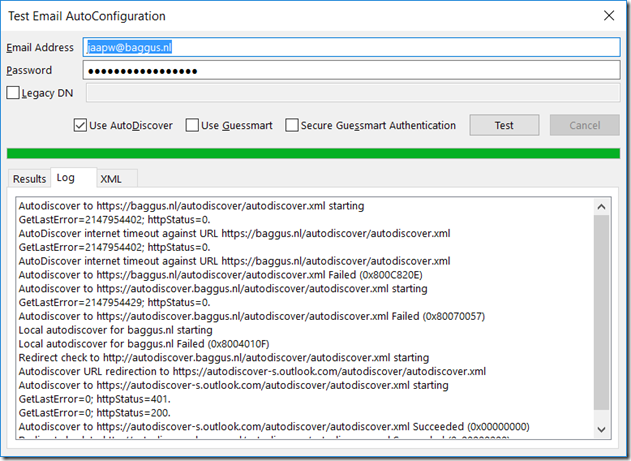This screenshot has width=631, height=461.
Task: Enable the Use Guessmart checkbox
Action: click(193, 126)
